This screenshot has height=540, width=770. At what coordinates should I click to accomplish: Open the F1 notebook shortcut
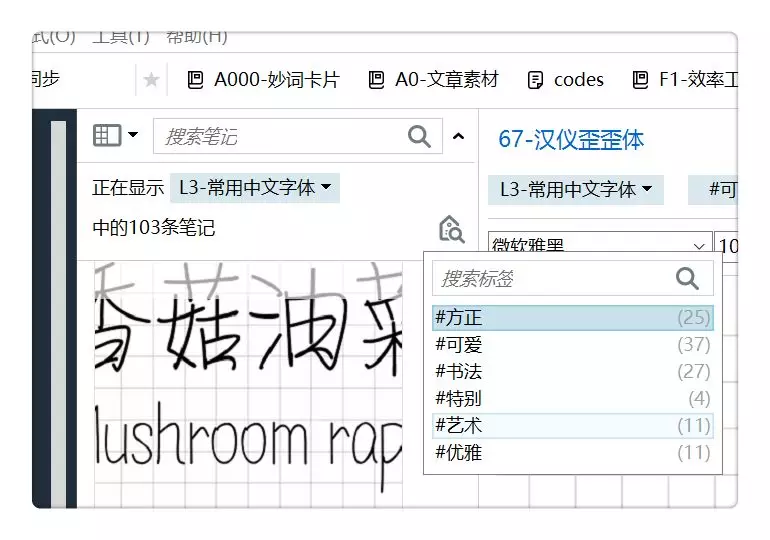click(685, 80)
